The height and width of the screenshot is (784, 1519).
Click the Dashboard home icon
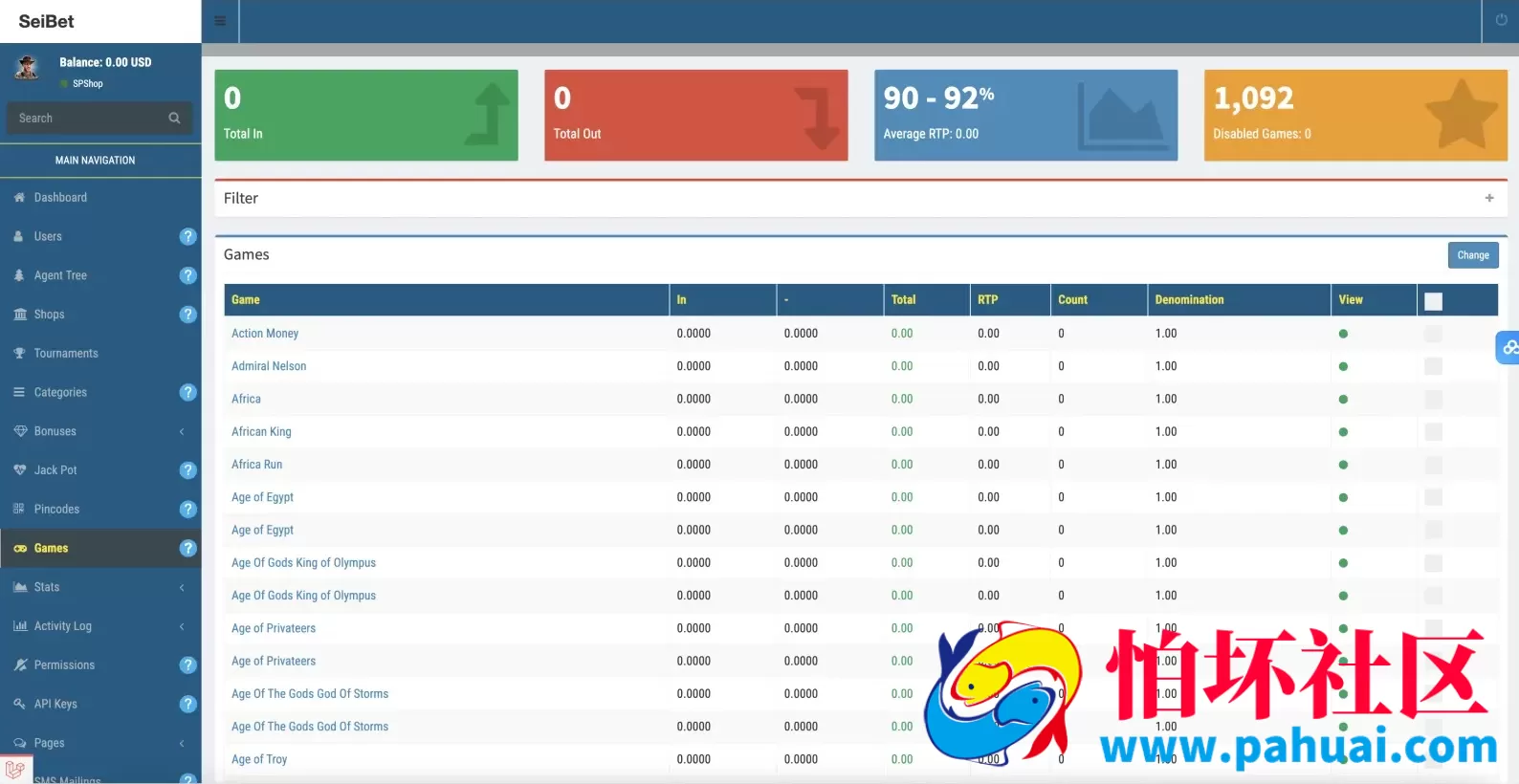[19, 198]
